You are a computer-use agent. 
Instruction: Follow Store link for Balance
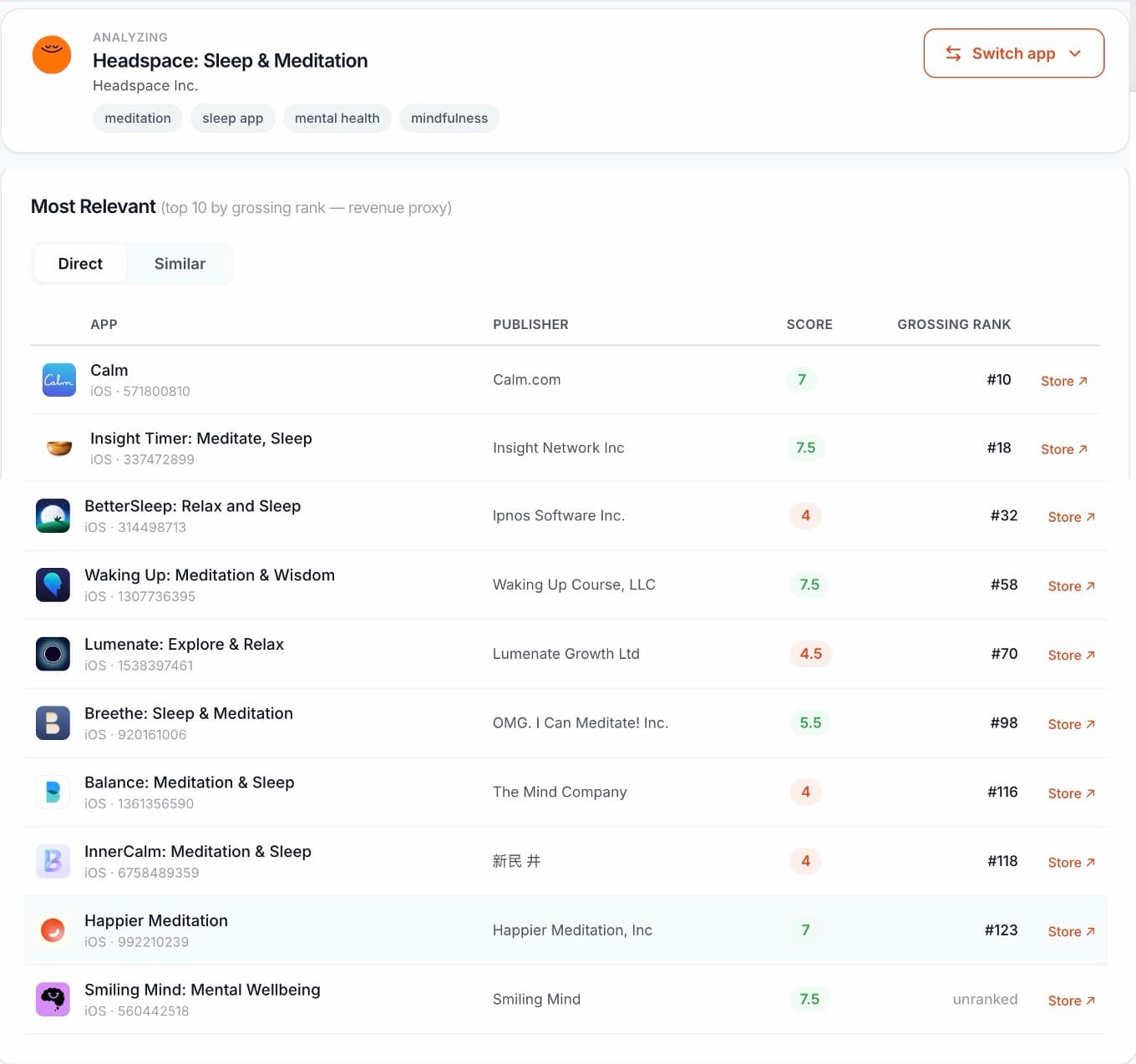point(1072,793)
